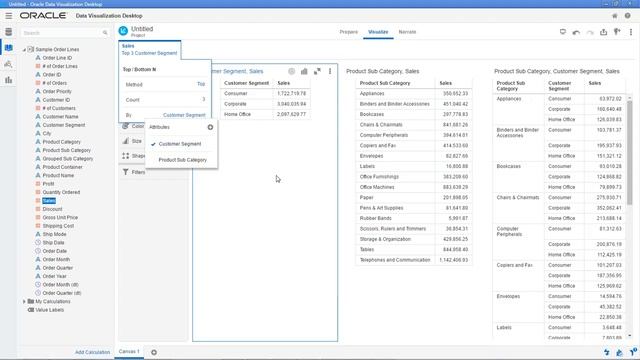Screen dimensions: 640x360
Task: Select Shipping Cost in the data tree
Action: point(58,226)
